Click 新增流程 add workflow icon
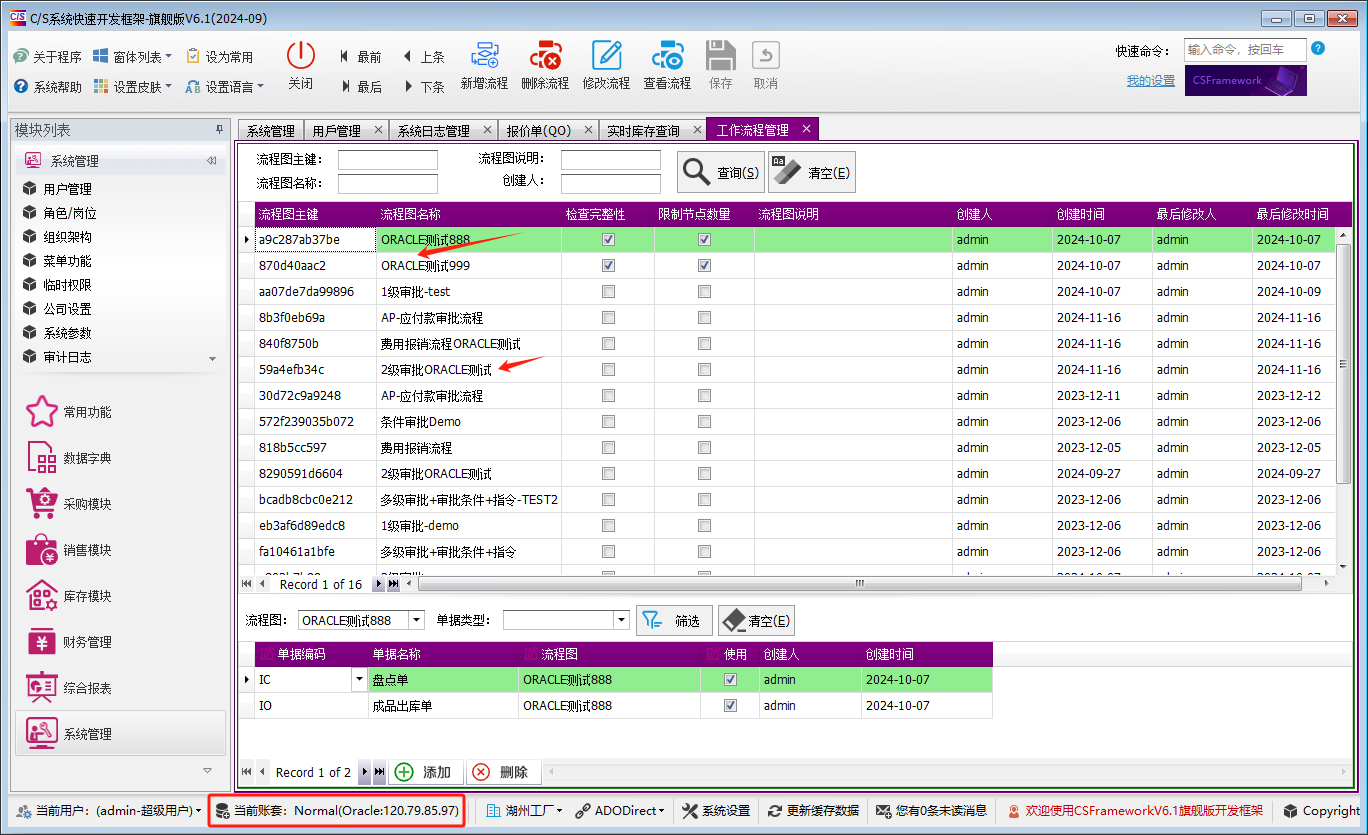 [484, 55]
